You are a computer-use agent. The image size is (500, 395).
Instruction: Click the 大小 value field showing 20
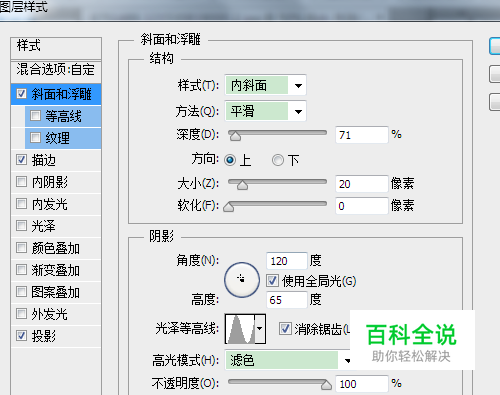362,184
